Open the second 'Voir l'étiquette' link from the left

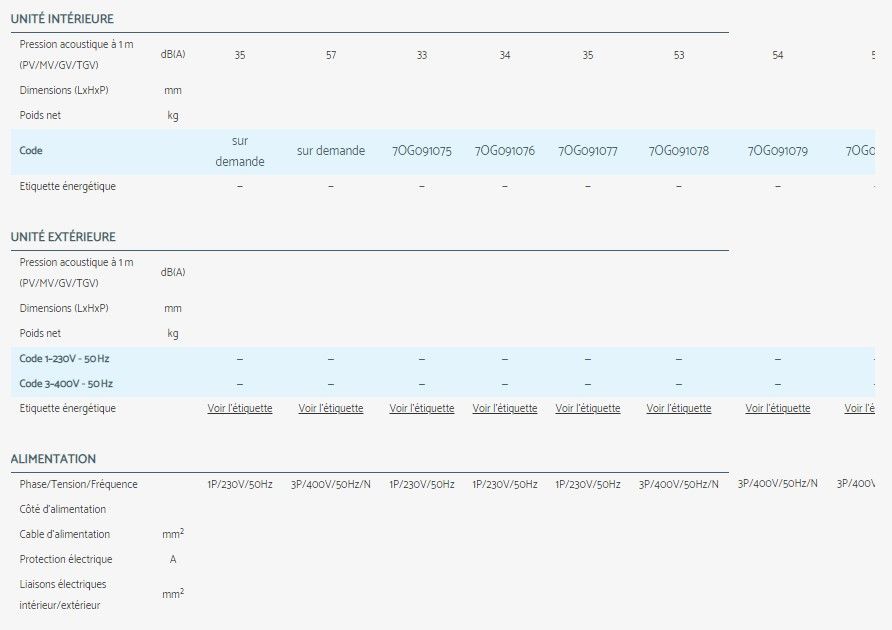pos(330,408)
